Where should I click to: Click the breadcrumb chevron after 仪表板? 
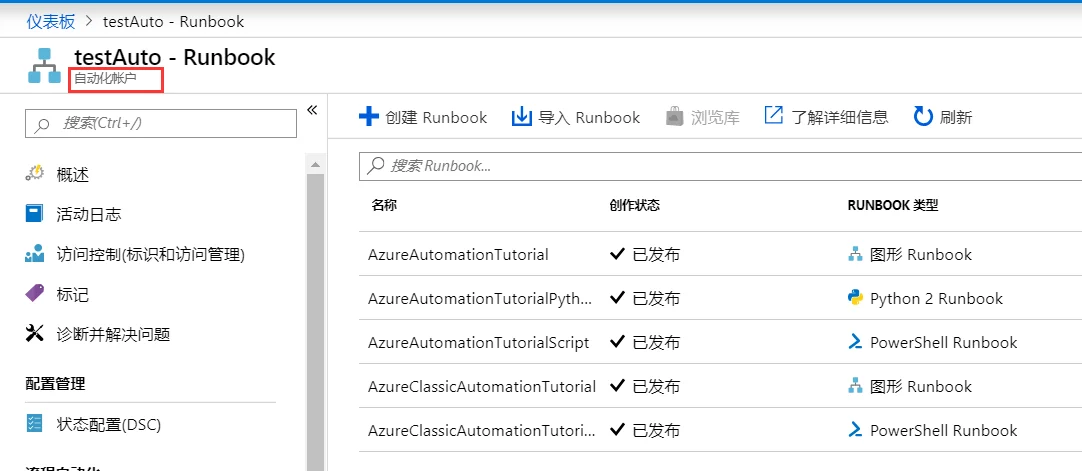pyautogui.click(x=89, y=21)
